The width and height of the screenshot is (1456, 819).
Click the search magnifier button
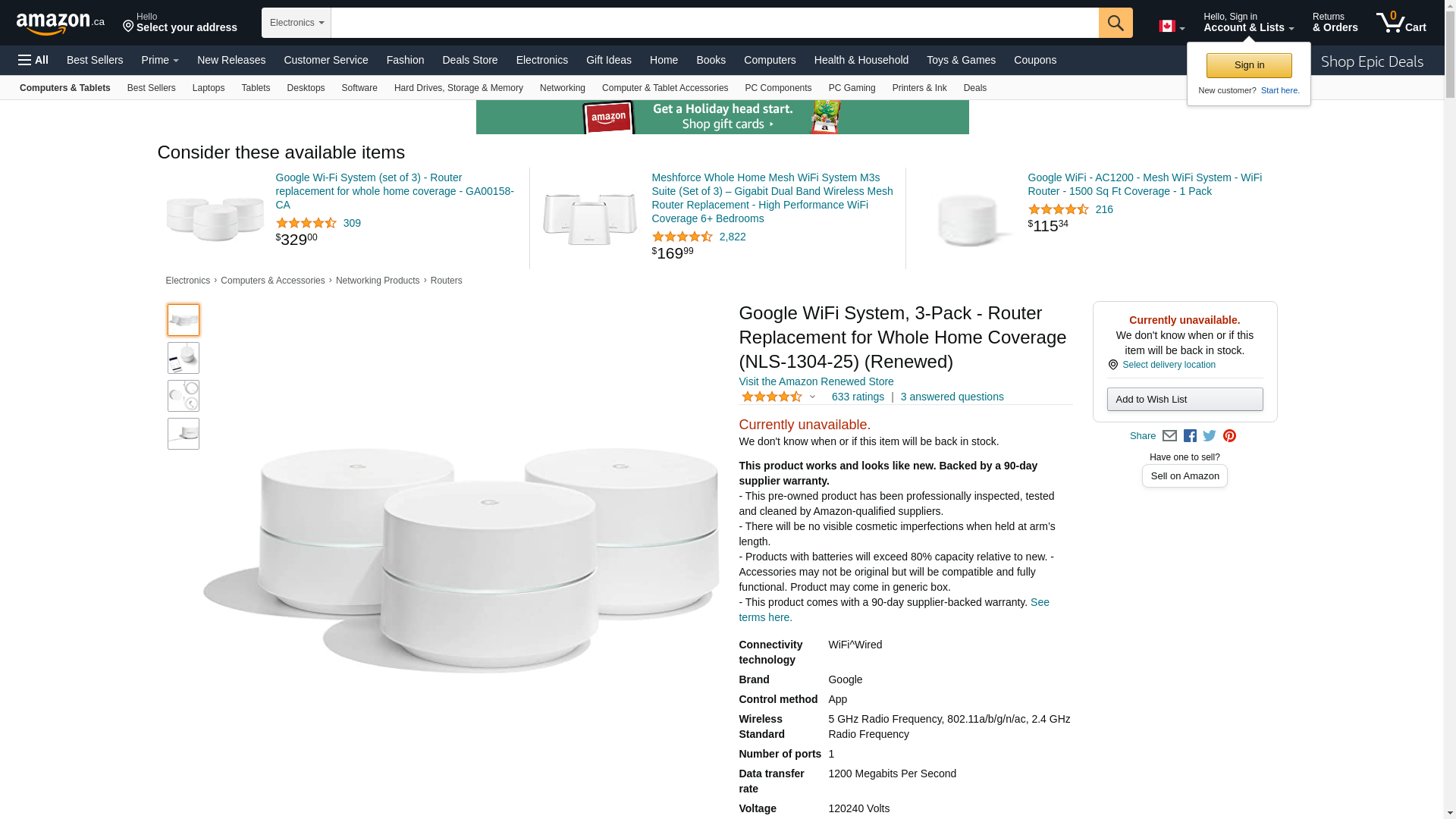1116,23
